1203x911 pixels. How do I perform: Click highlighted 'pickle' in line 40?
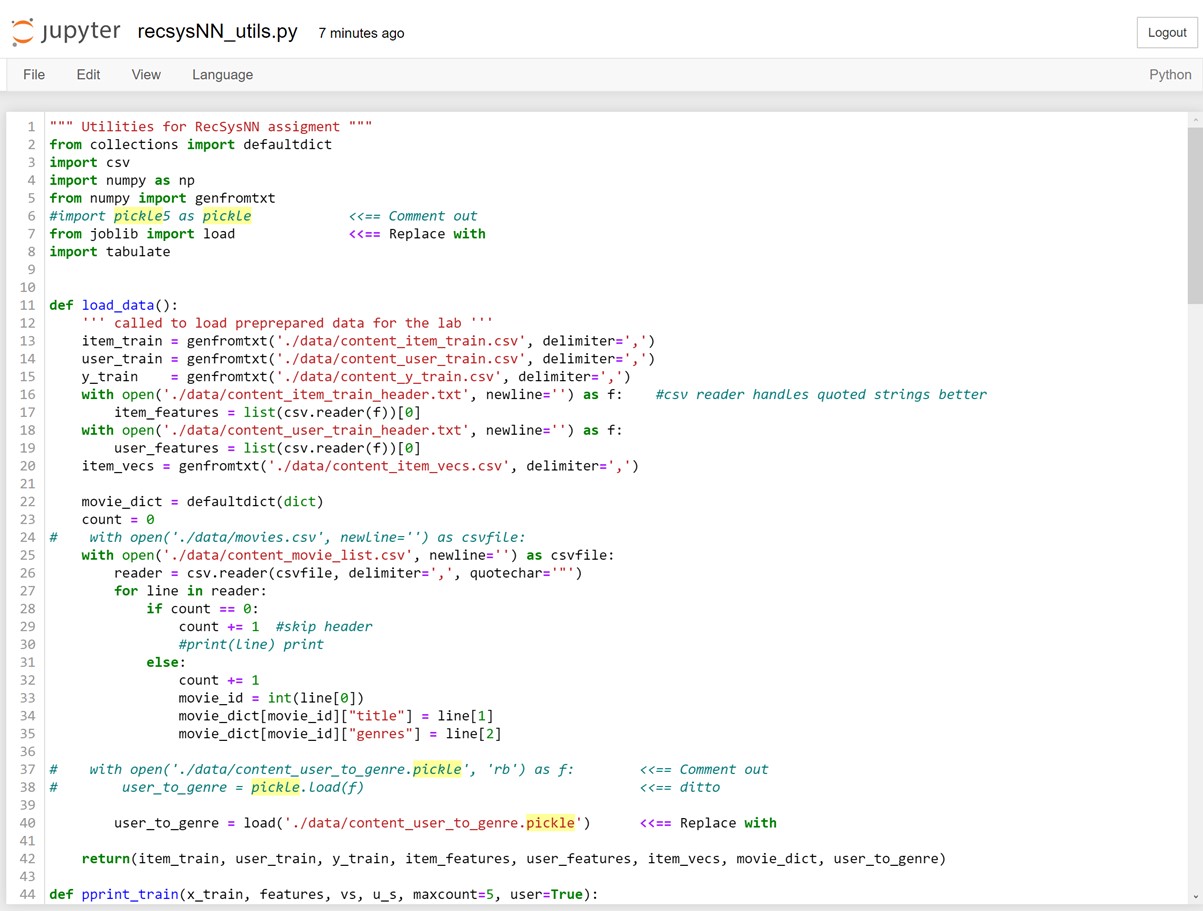pos(551,823)
